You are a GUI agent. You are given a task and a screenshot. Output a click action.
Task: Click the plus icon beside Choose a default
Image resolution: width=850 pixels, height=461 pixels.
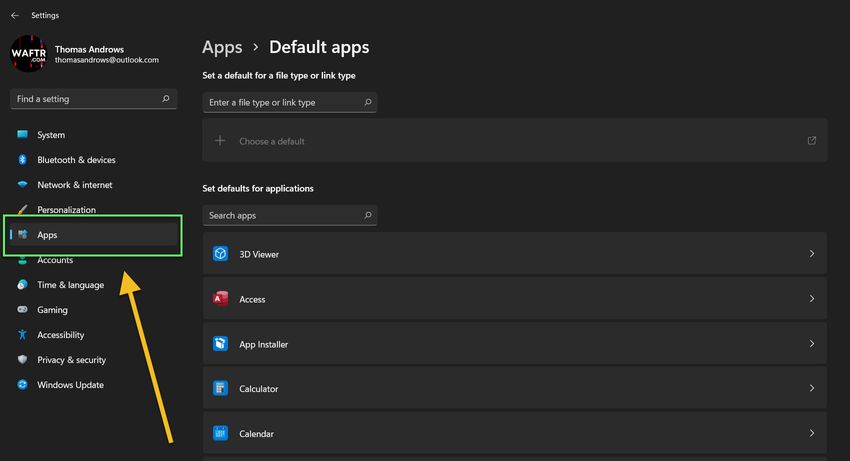[220, 141]
